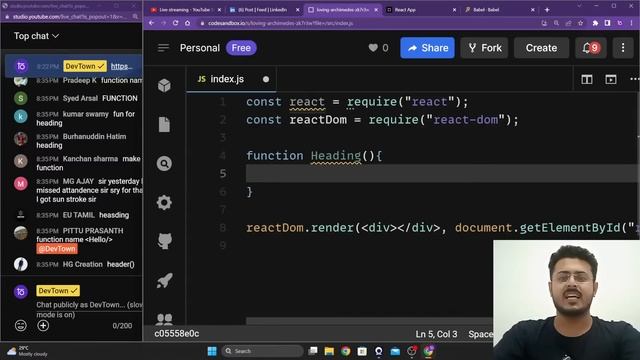
Task: Open the CodeSandbox hamburger menu
Action: [x=163, y=48]
